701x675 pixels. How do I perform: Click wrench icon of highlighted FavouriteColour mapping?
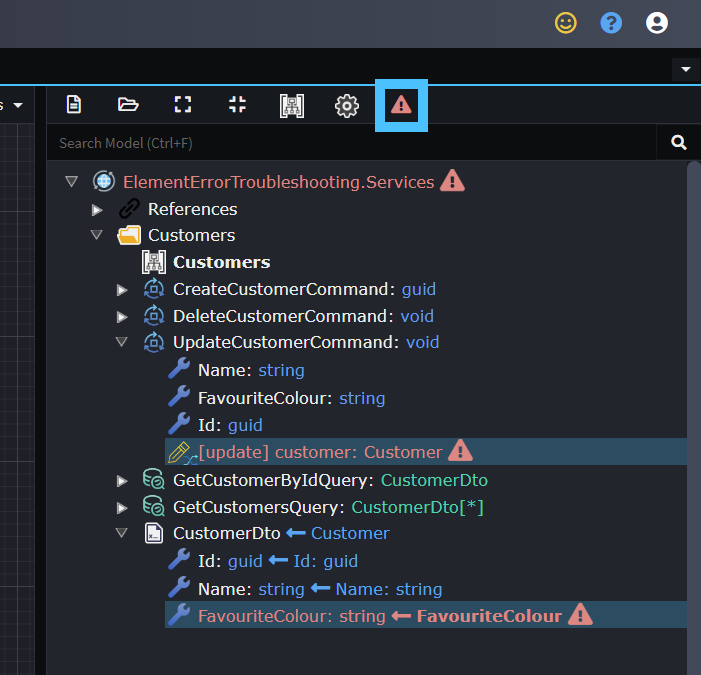179,614
